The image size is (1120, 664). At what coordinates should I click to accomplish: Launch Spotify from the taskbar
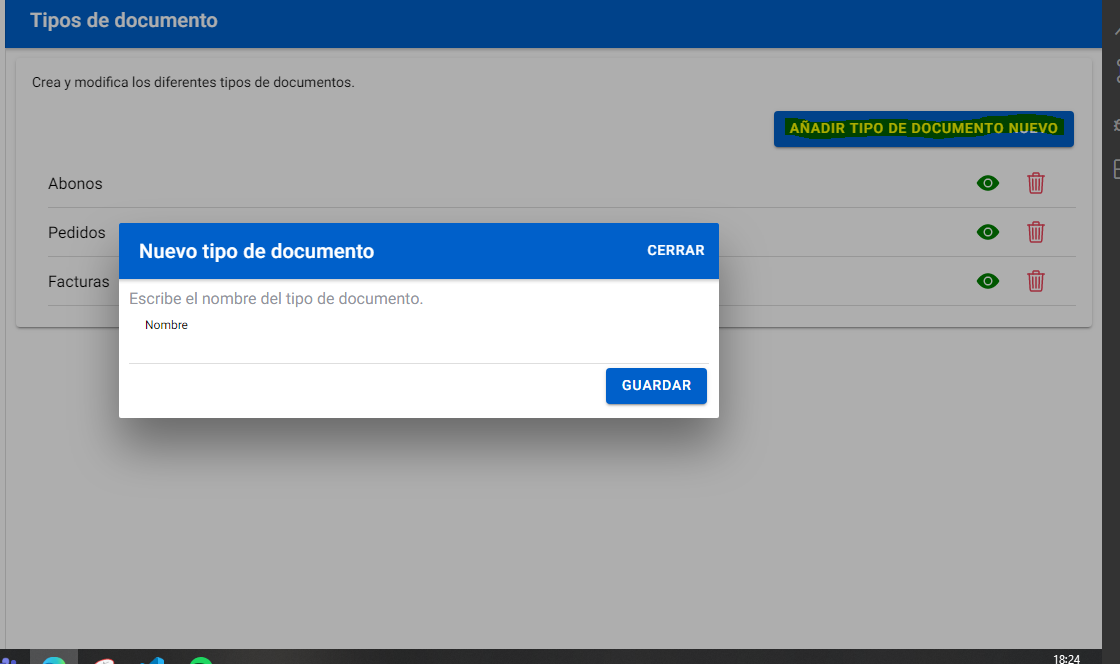(x=201, y=659)
